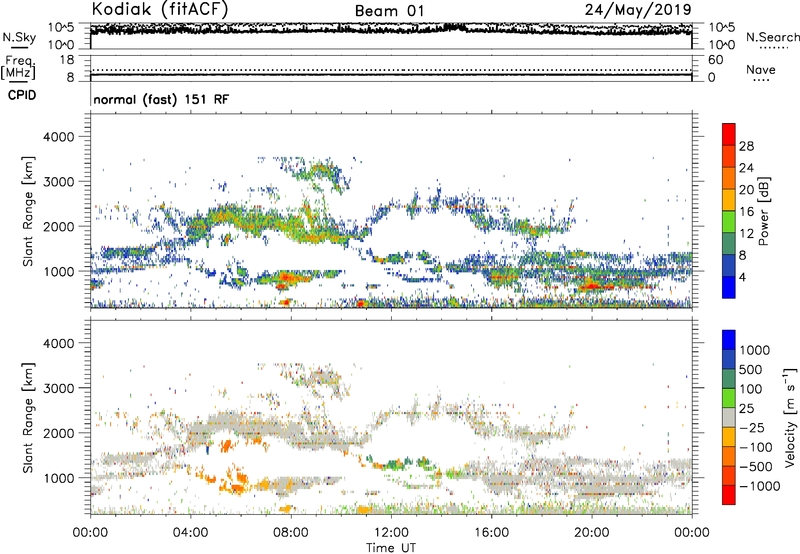This screenshot has height=554, width=800.
Task: Click the '28' power colorbar tick
Action: [746, 146]
